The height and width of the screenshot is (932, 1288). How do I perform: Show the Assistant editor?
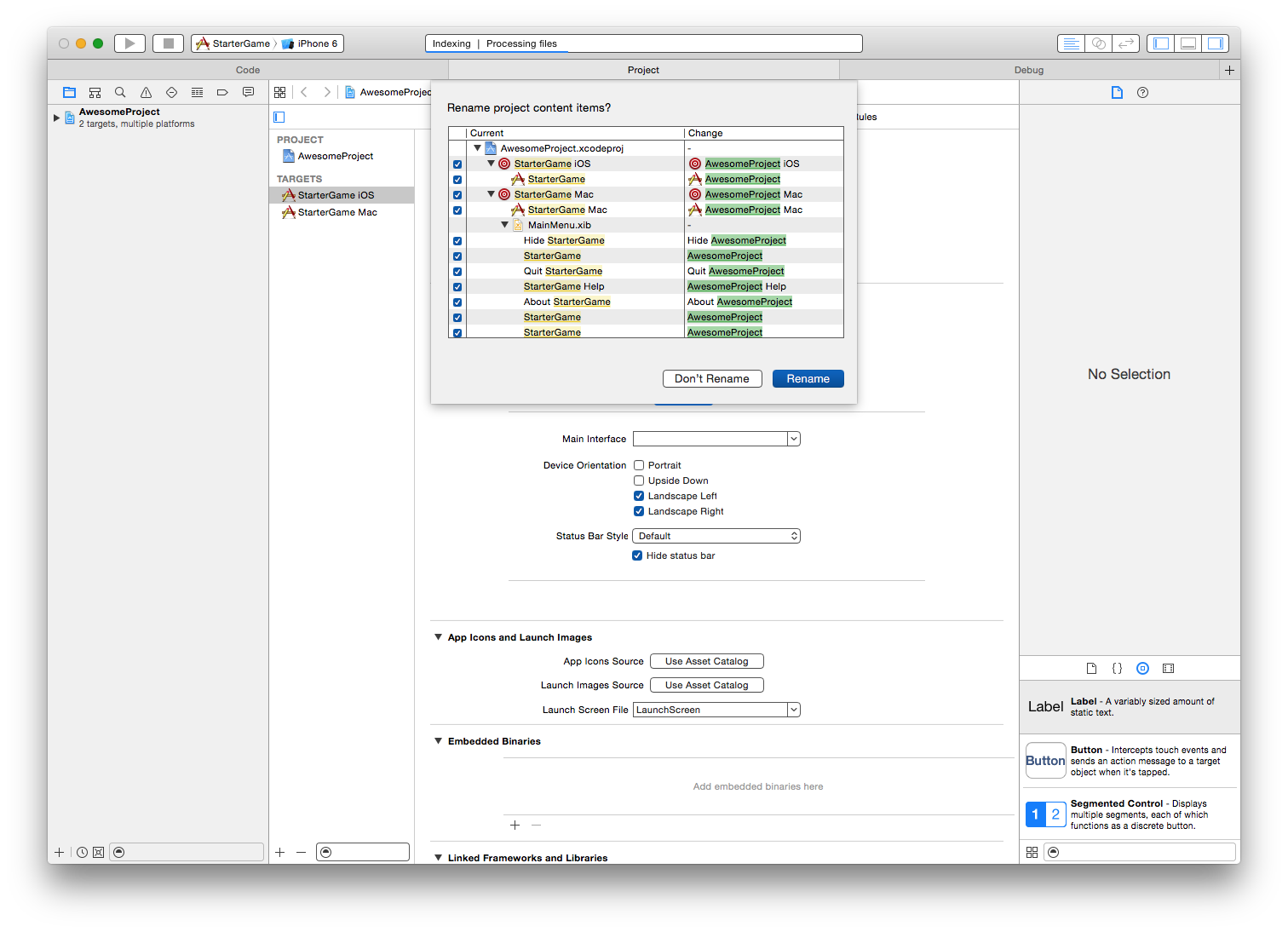[x=1099, y=43]
